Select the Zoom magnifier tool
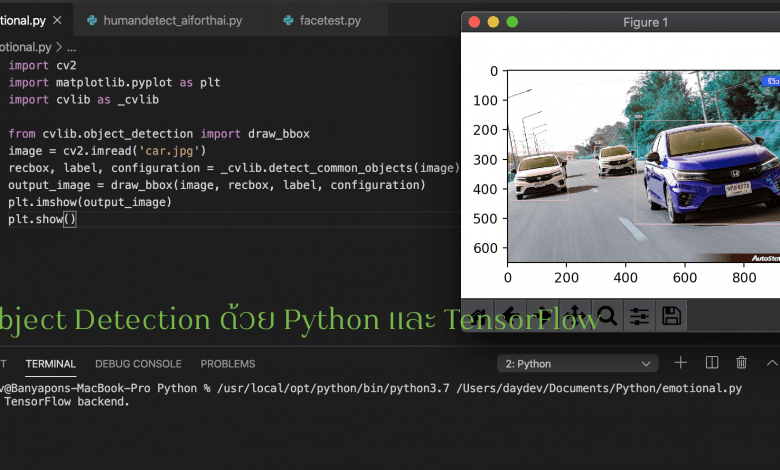 pyautogui.click(x=607, y=315)
